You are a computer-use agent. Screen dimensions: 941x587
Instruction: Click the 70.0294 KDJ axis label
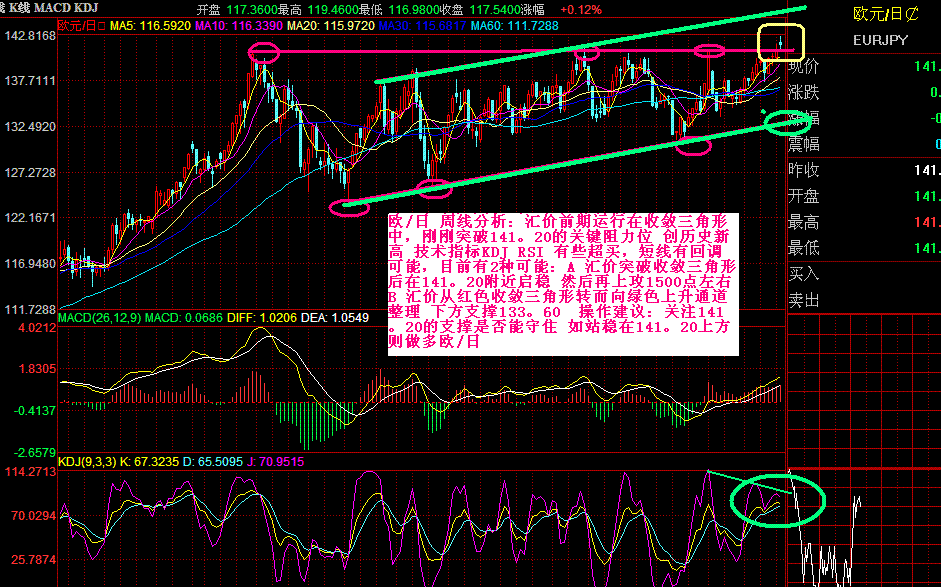(33, 516)
